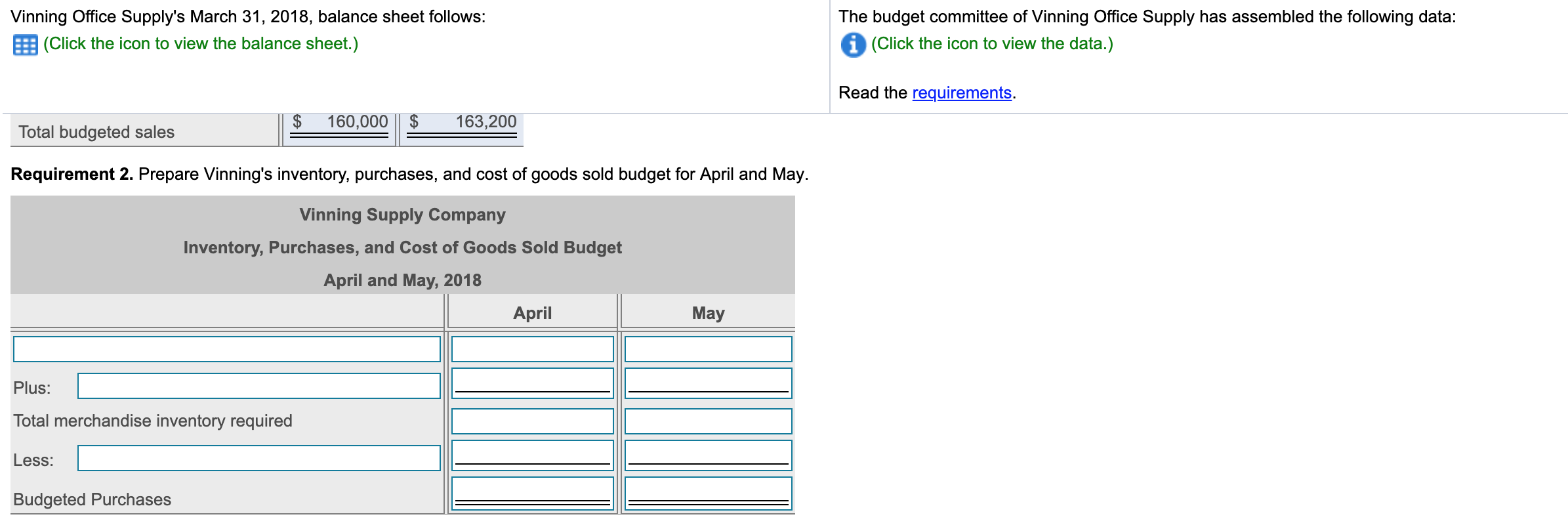This screenshot has height=525, width=1568.
Task: Select the May field in the Plus row
Action: pyautogui.click(x=709, y=383)
